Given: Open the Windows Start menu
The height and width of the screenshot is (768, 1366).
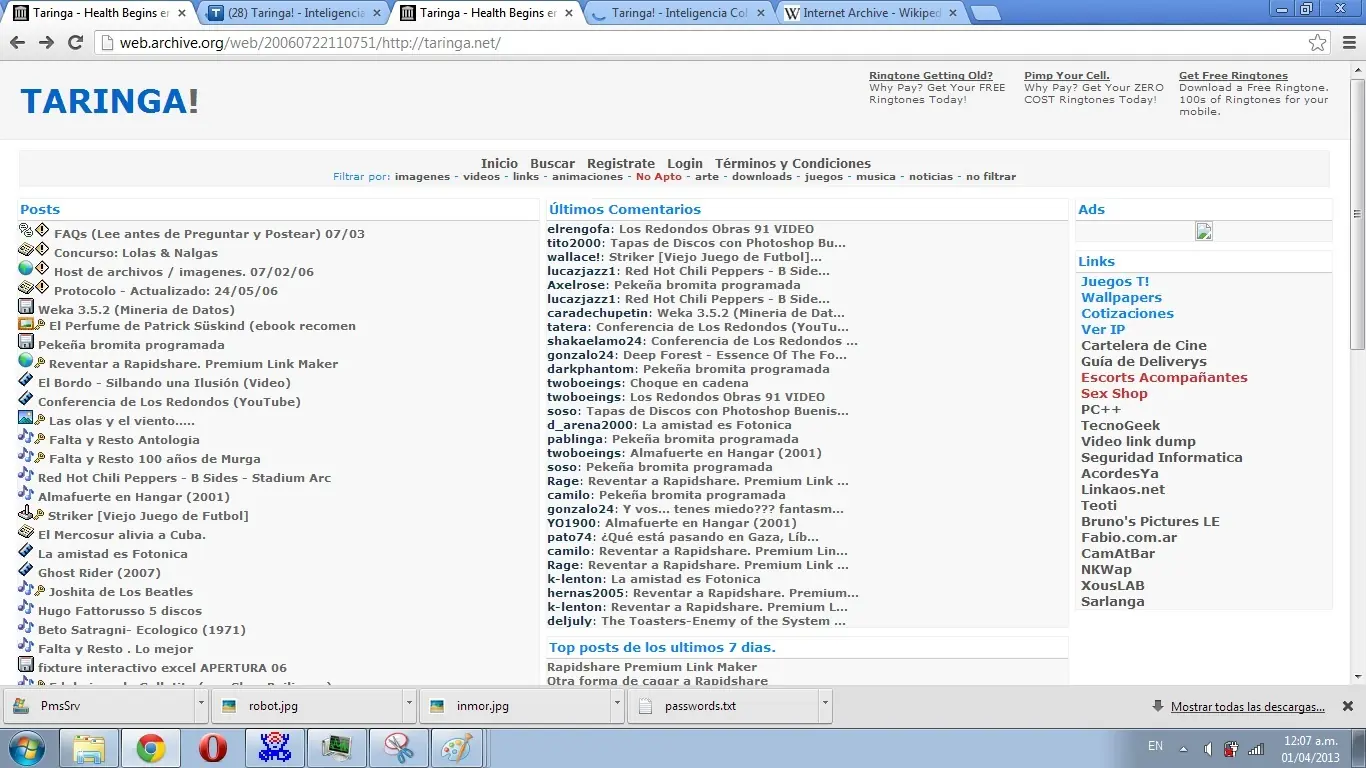Looking at the screenshot, I should [x=26, y=748].
